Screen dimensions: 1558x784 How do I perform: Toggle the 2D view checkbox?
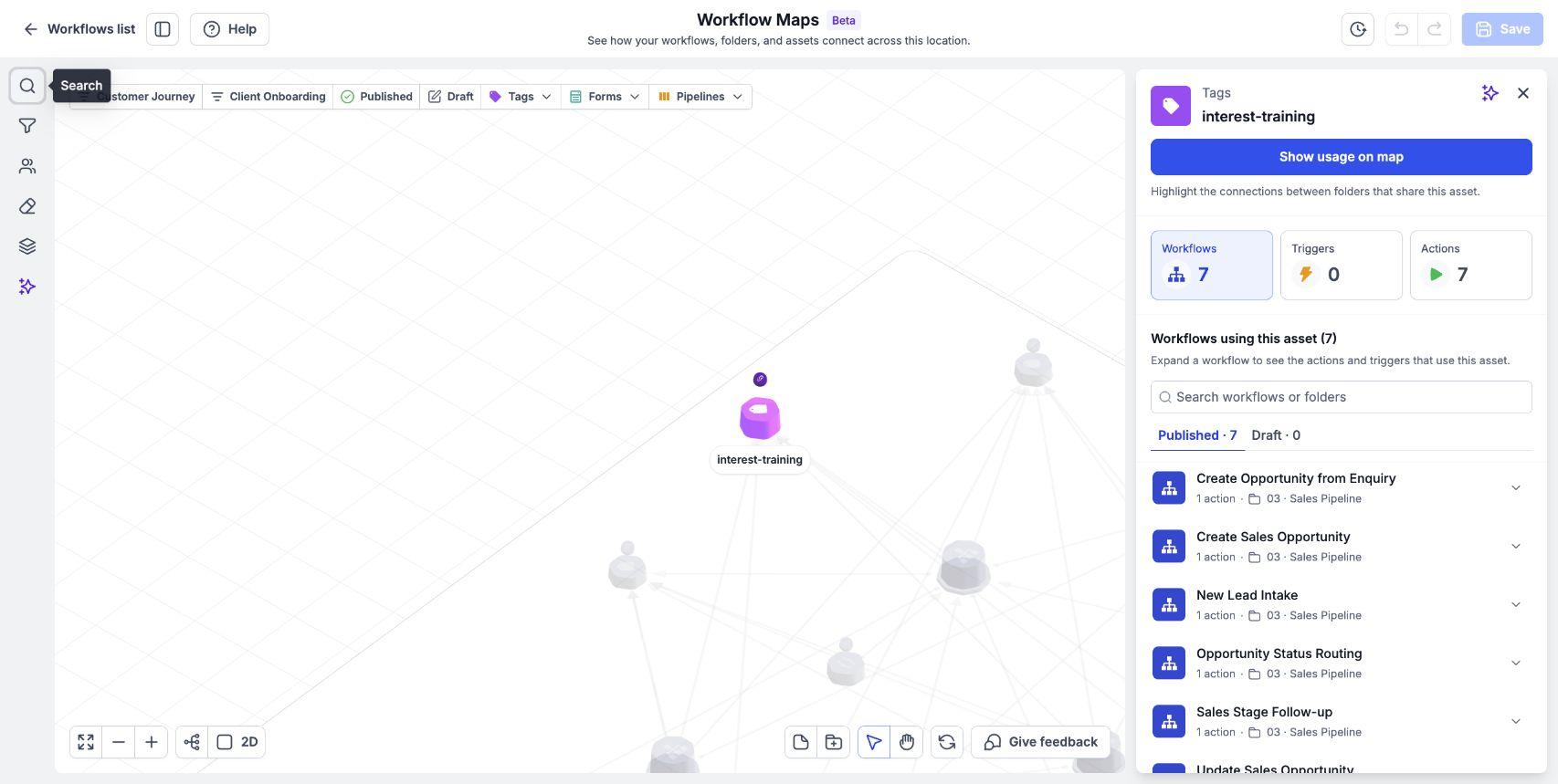pos(237,742)
